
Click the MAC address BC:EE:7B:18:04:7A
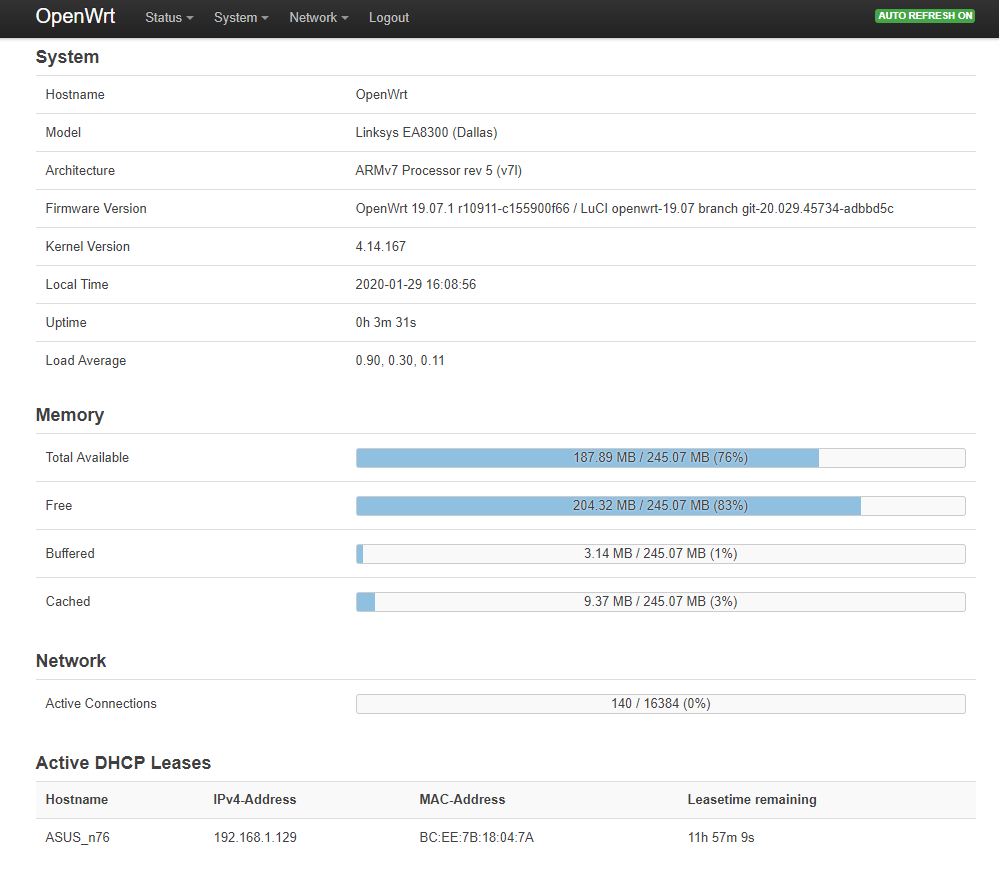pos(476,838)
